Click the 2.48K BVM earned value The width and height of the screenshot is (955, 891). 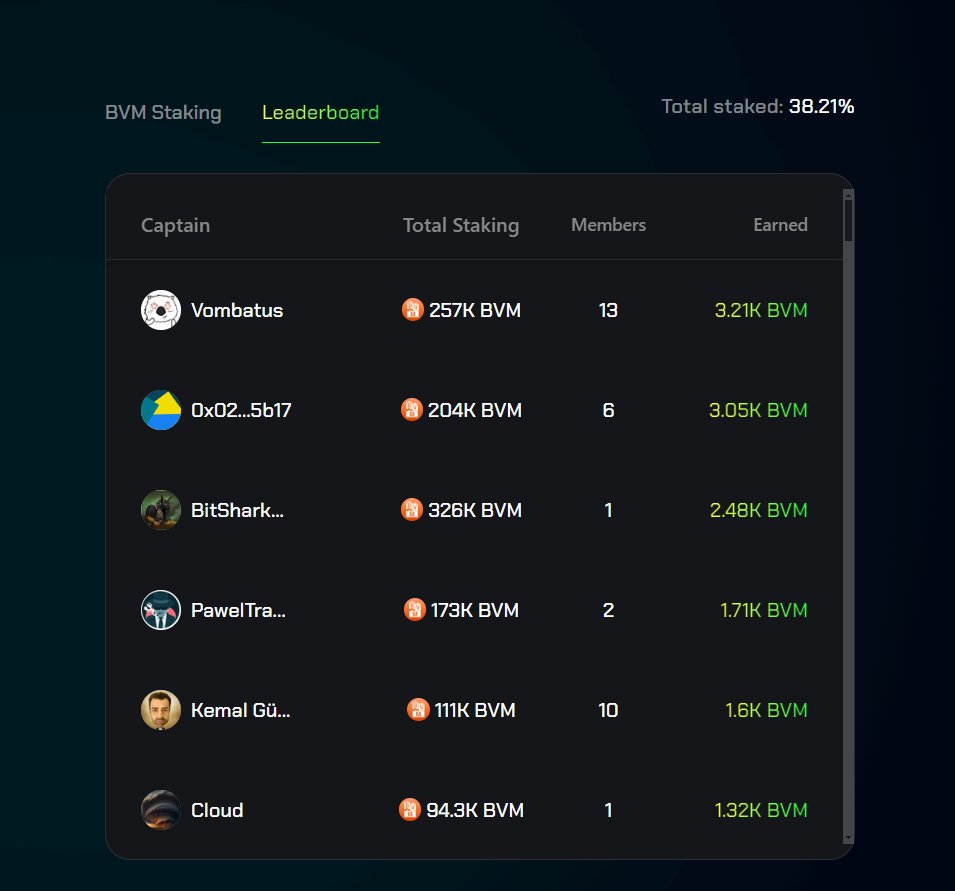pyautogui.click(x=759, y=510)
